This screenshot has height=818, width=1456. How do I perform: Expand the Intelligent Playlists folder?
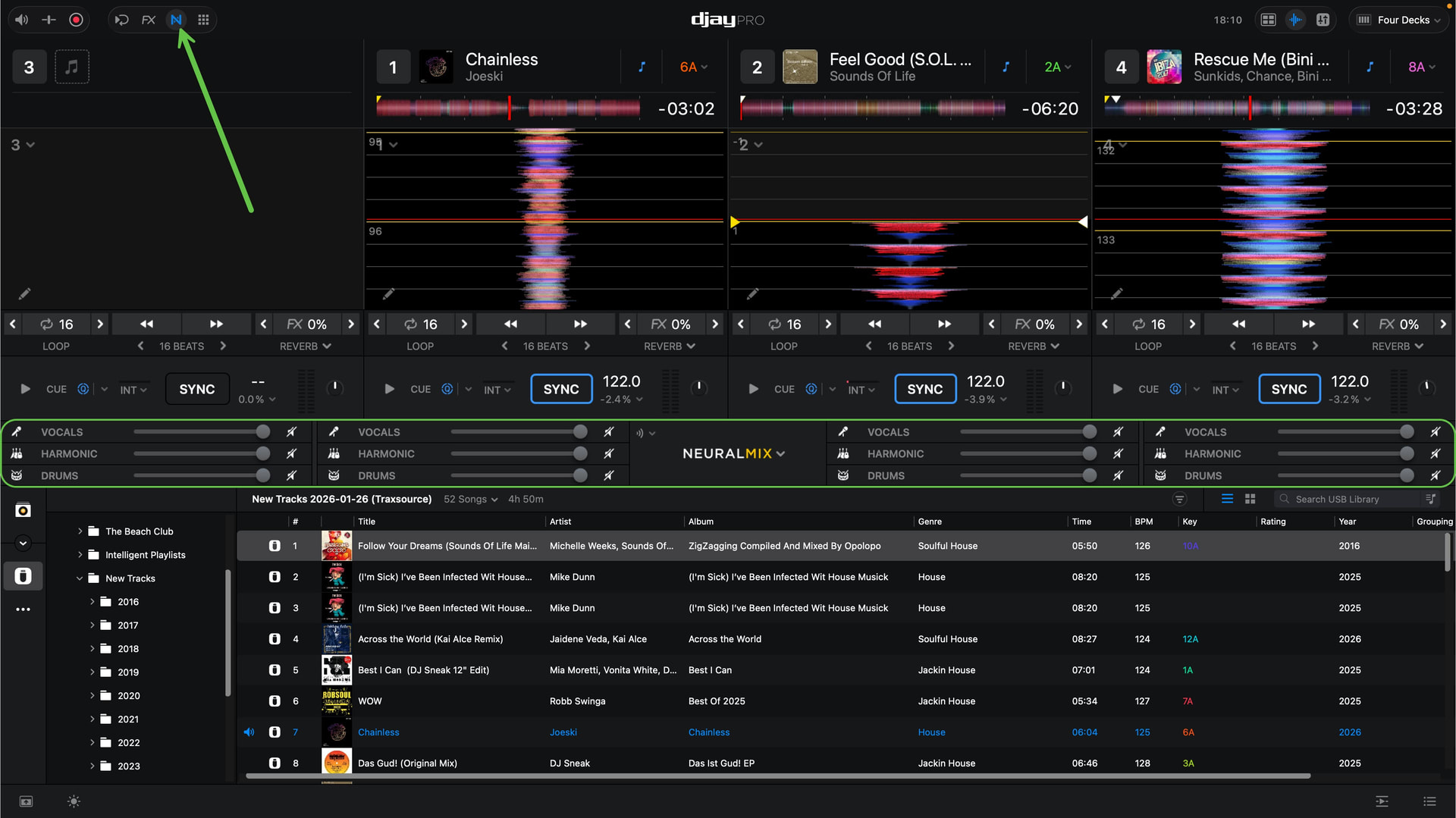[x=80, y=555]
